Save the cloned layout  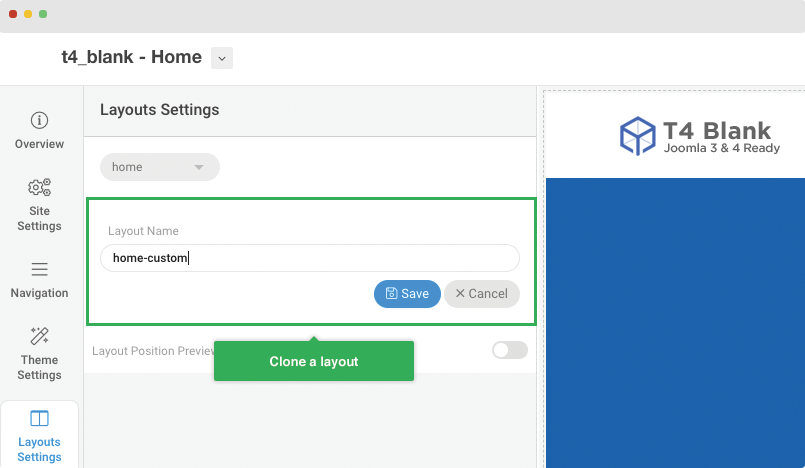407,294
